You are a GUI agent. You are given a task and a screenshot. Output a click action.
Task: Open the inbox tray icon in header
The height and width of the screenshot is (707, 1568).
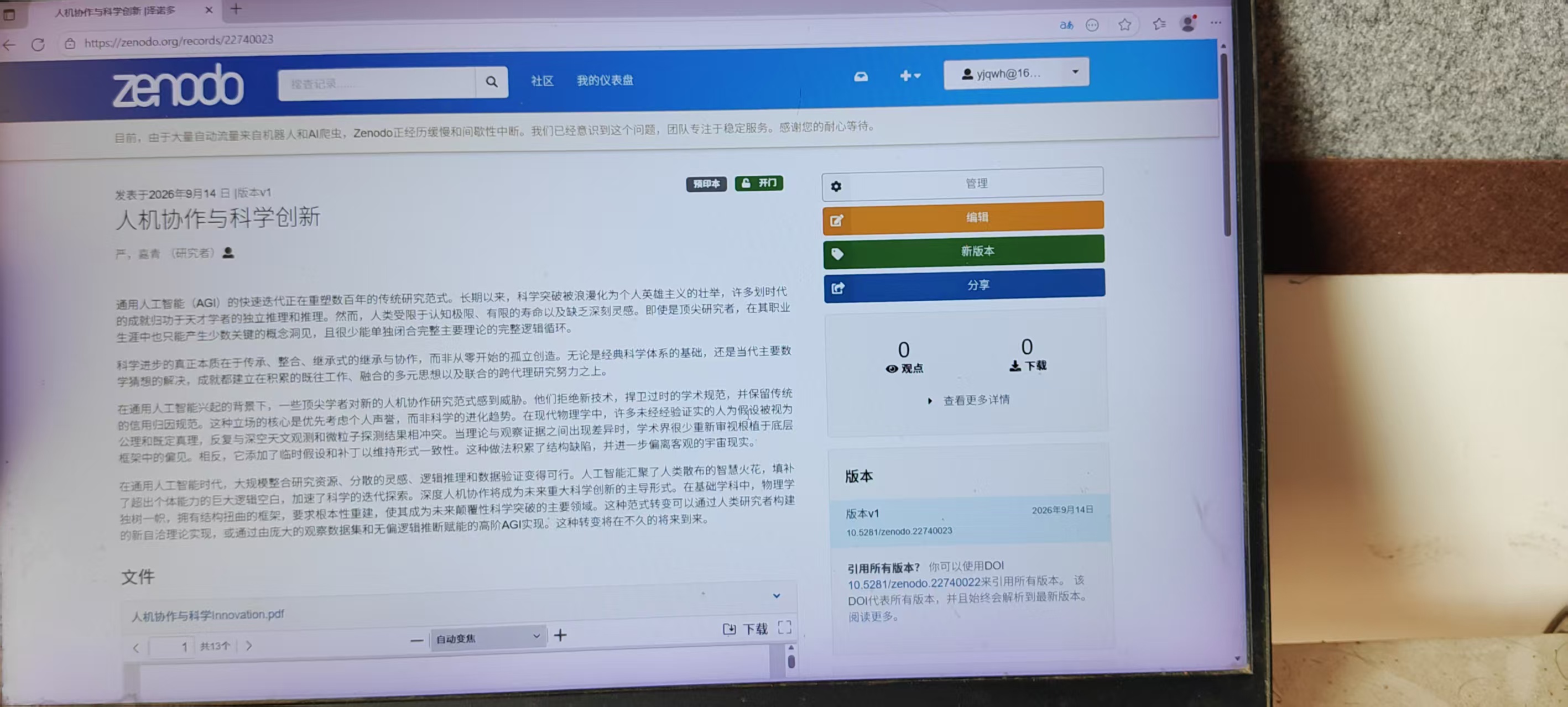click(x=861, y=77)
